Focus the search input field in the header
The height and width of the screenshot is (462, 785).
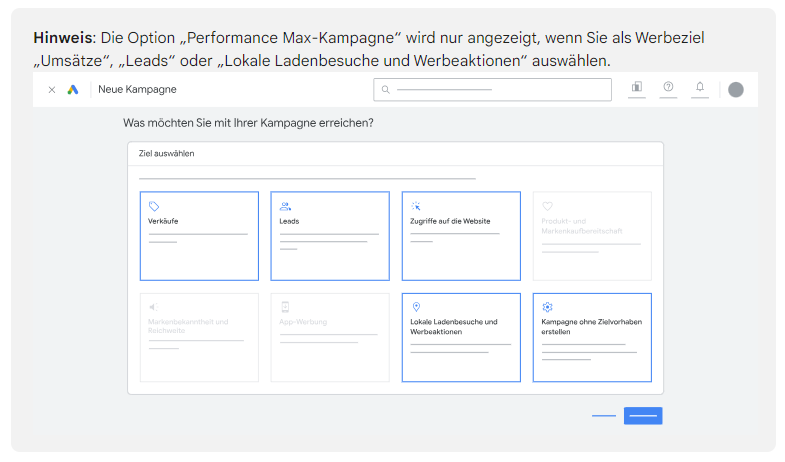point(492,90)
